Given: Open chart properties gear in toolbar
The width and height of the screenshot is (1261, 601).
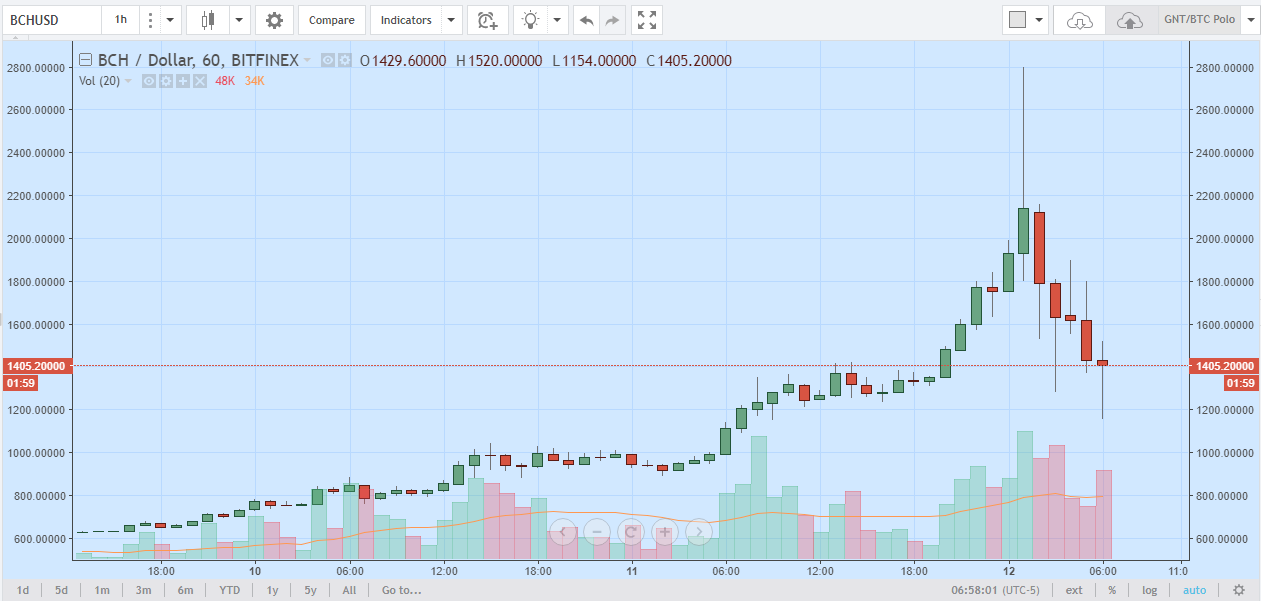Looking at the screenshot, I should 274,20.
